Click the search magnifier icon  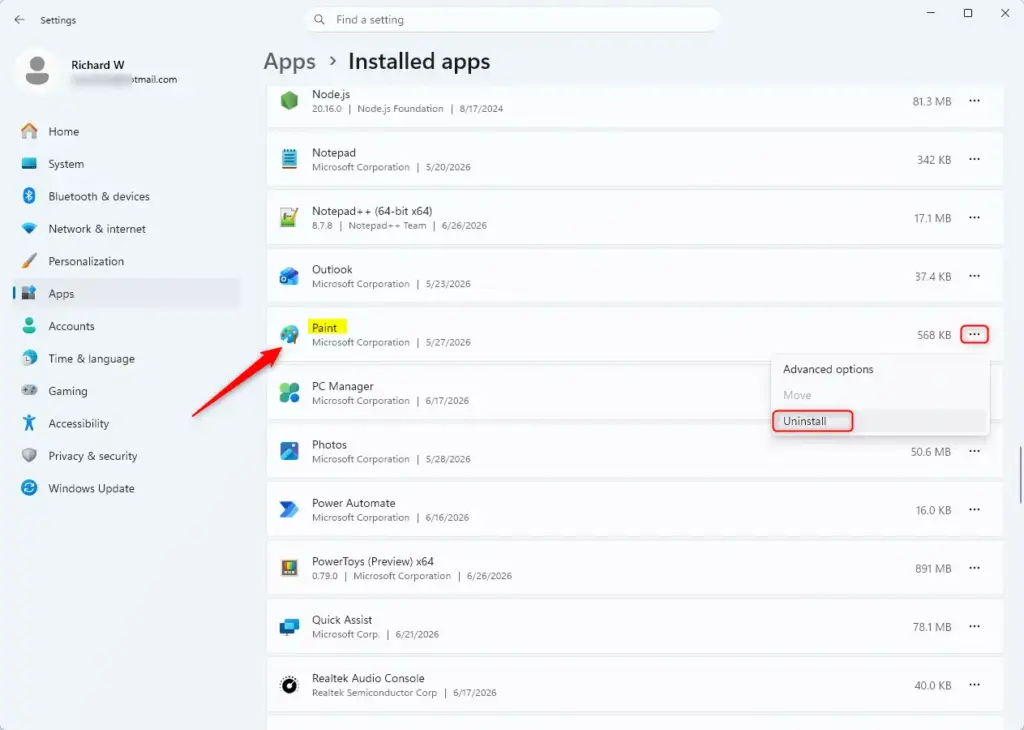pos(319,20)
